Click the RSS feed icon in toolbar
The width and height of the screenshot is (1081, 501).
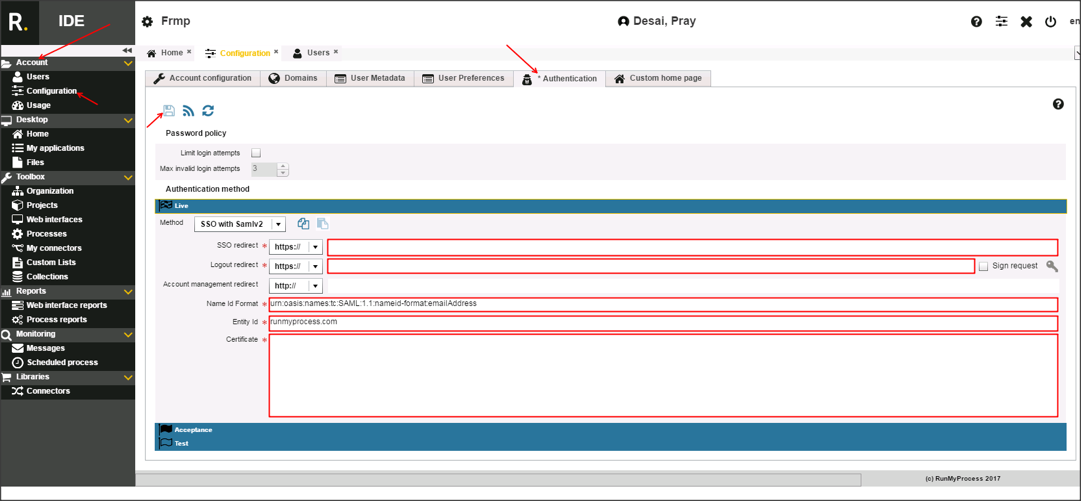click(x=188, y=111)
